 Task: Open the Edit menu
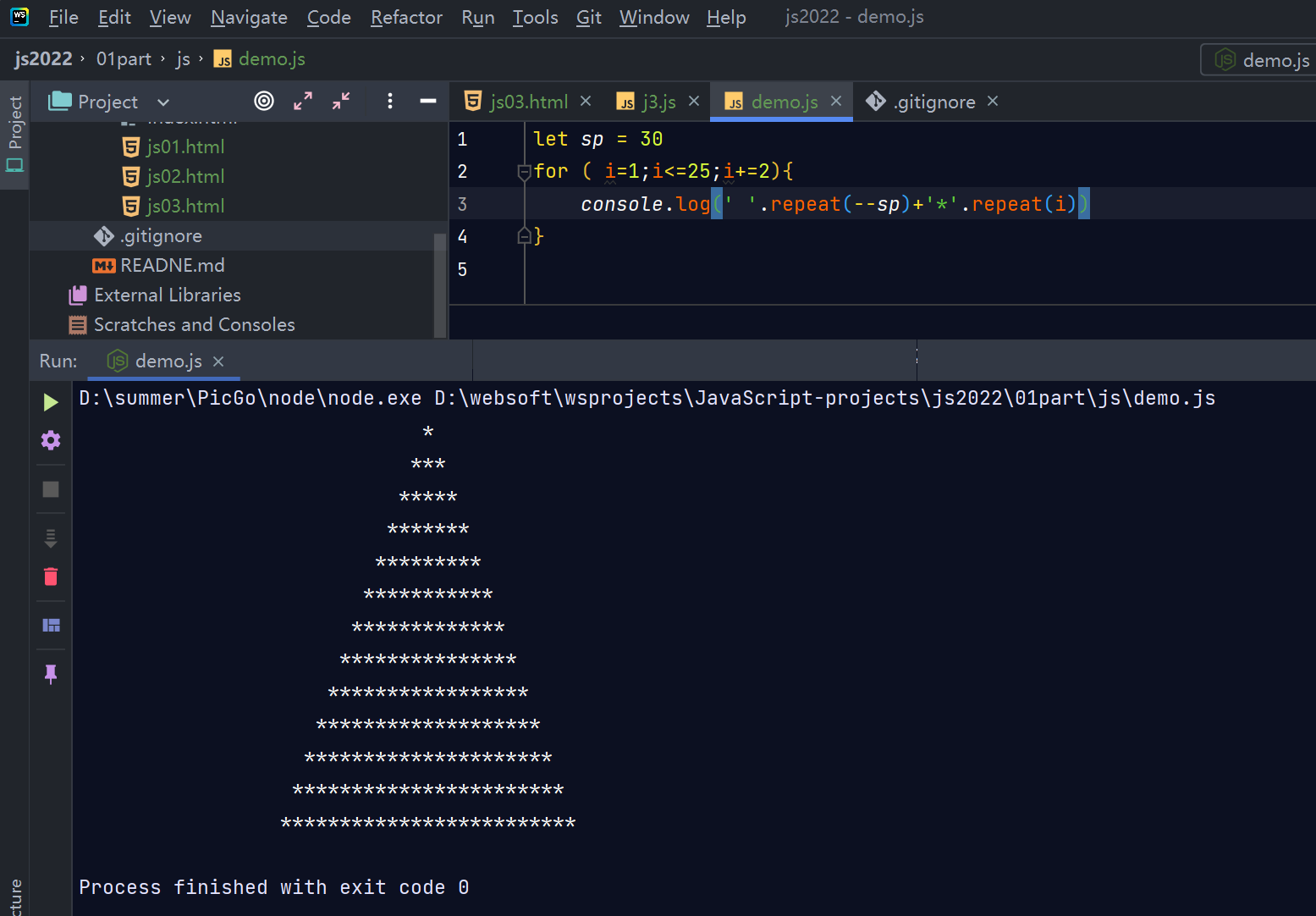click(x=114, y=17)
